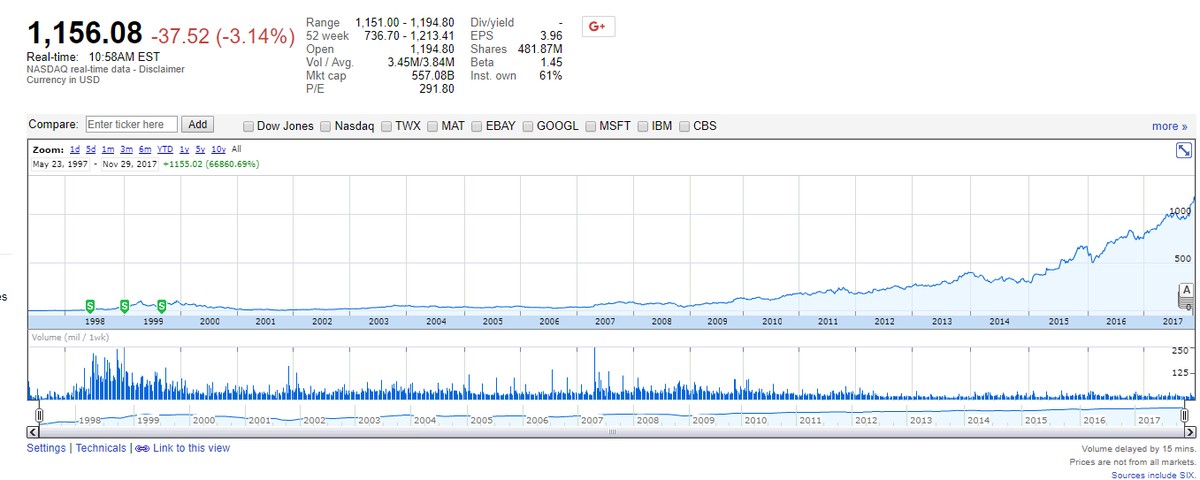Screen dimensions: 1200x480
Task: Click the right scroll arrow of the timeline
Action: pos(1188,432)
